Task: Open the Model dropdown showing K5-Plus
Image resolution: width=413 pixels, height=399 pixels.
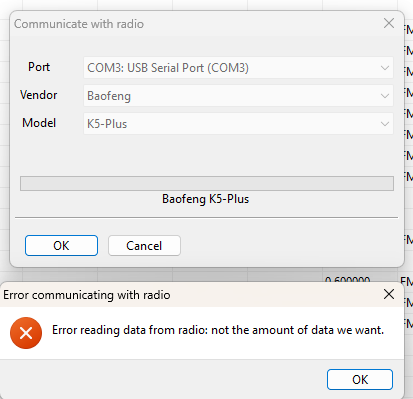Action: click(x=238, y=124)
